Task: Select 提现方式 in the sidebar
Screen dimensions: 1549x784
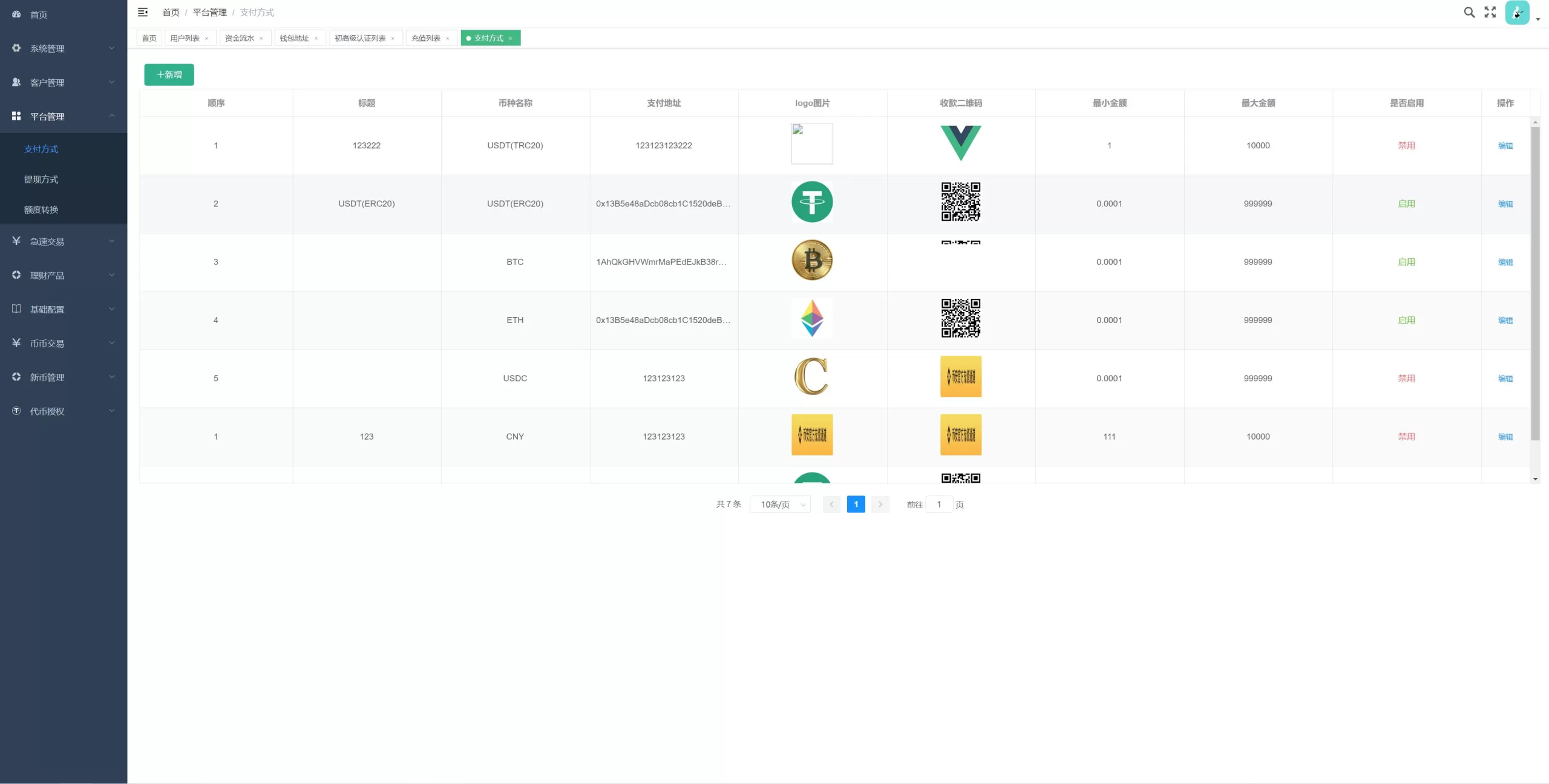Action: (41, 179)
